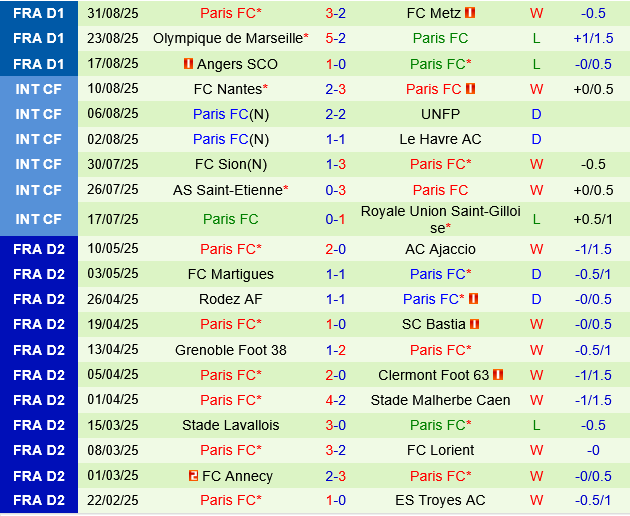
Task: Click red card icon in the Rodez AF row
Action: point(473,299)
